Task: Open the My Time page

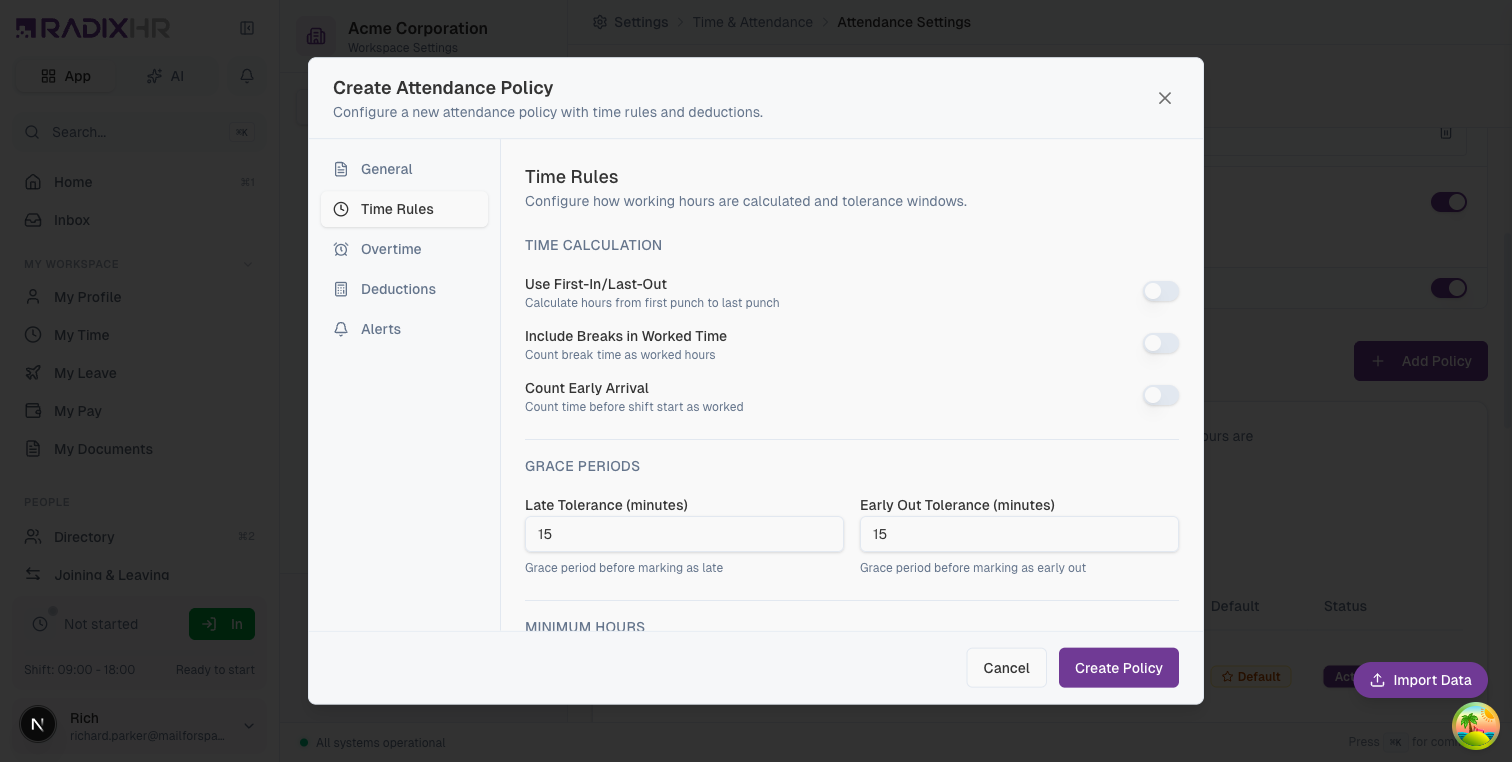Action: pos(139,335)
